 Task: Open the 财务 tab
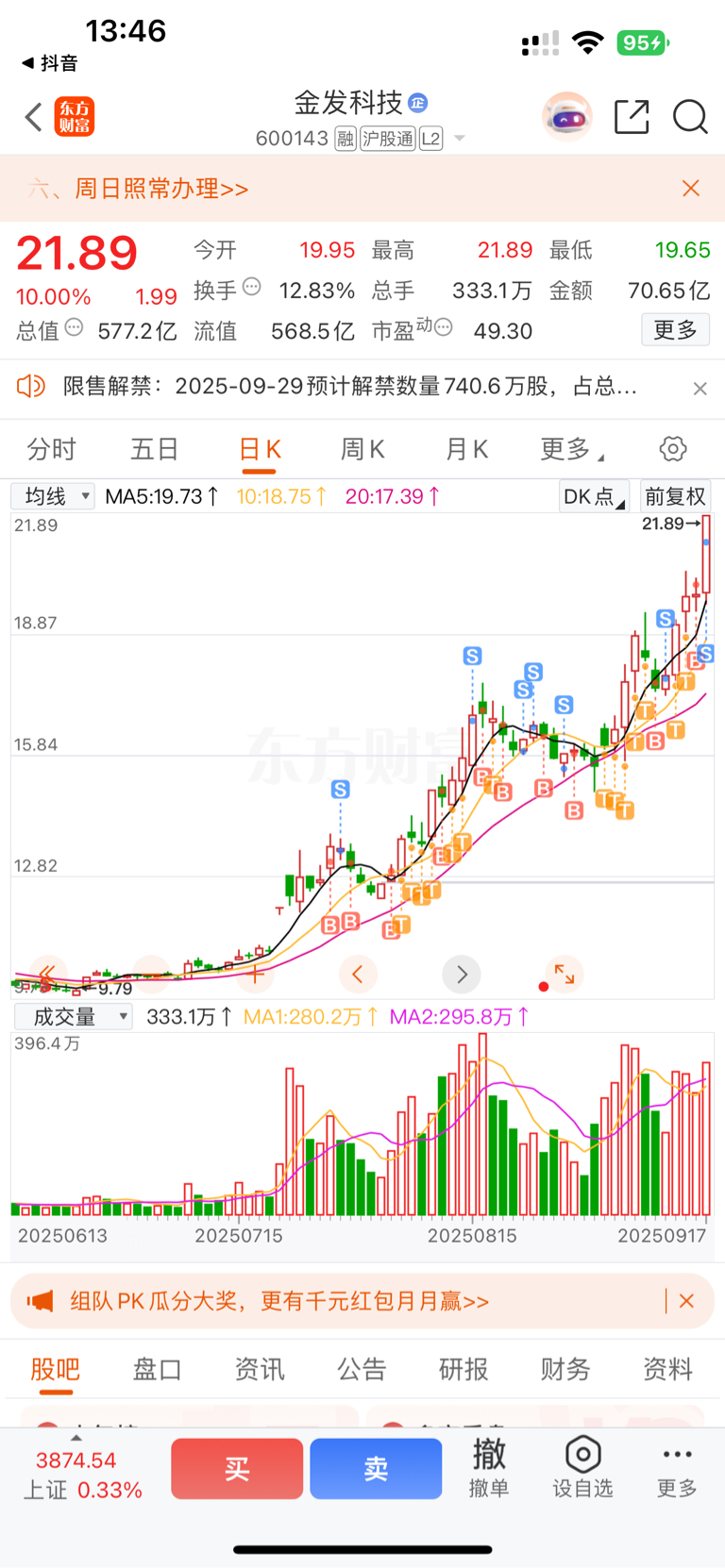point(565,1369)
